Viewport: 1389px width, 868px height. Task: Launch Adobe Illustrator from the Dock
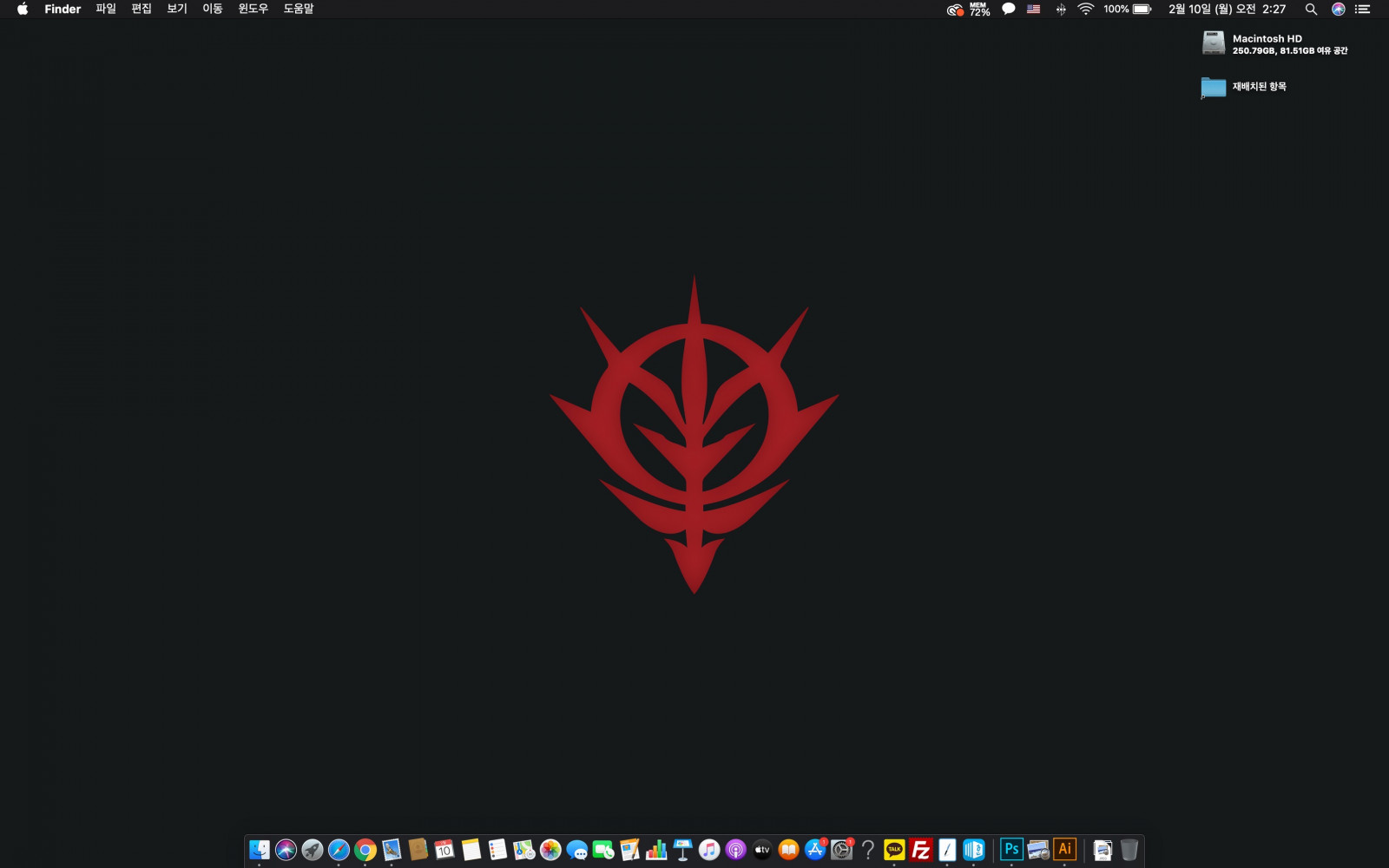[x=1064, y=850]
